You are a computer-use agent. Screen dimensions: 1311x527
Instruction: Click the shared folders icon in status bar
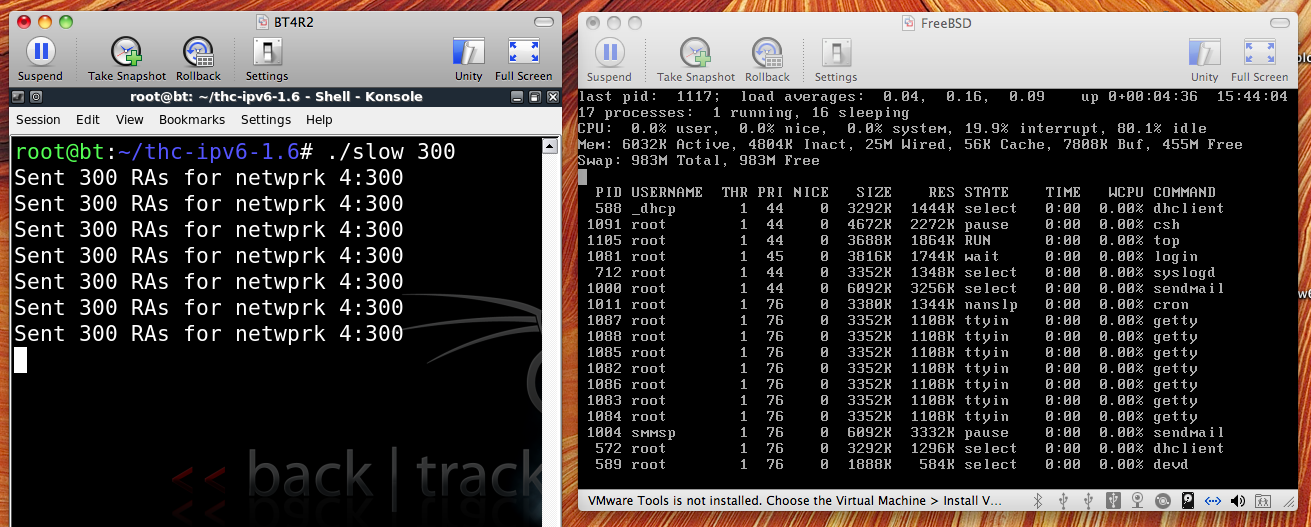coord(1264,500)
